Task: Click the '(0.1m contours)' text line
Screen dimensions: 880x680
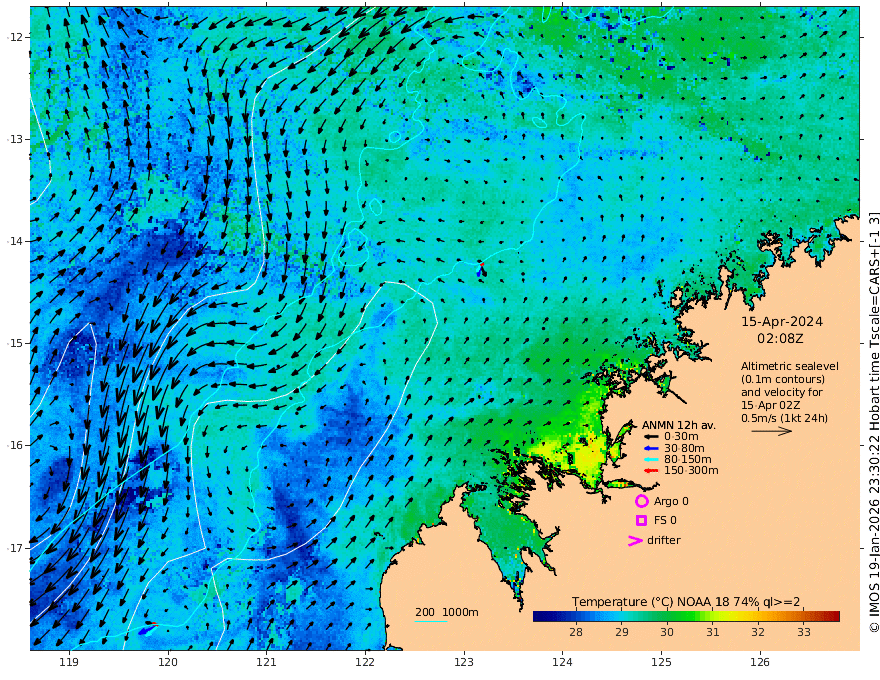Action: click(783, 379)
